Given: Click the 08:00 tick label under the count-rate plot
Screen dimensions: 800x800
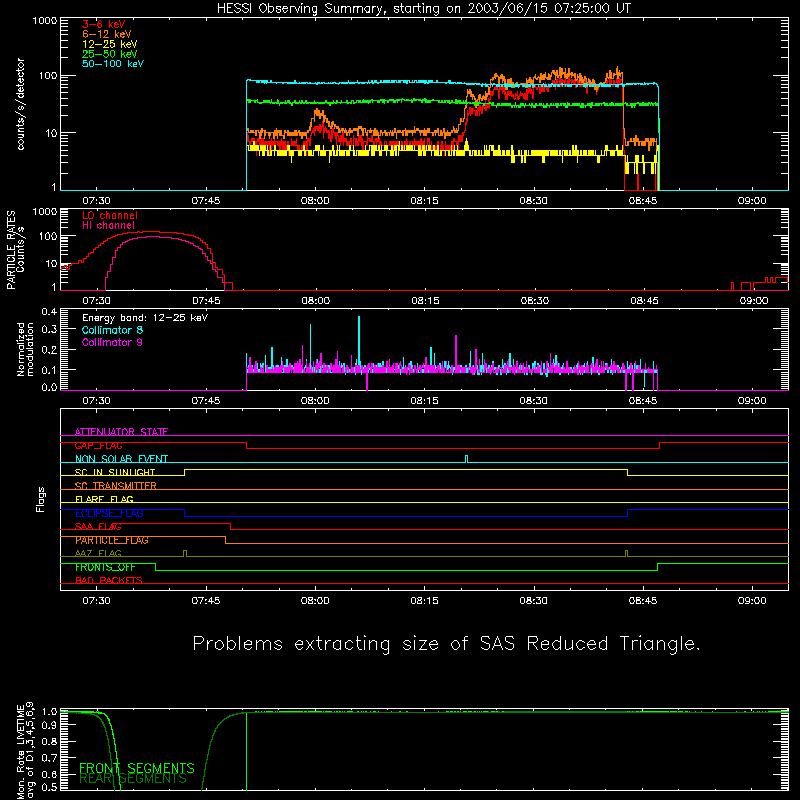Looking at the screenshot, I should click(315, 201).
